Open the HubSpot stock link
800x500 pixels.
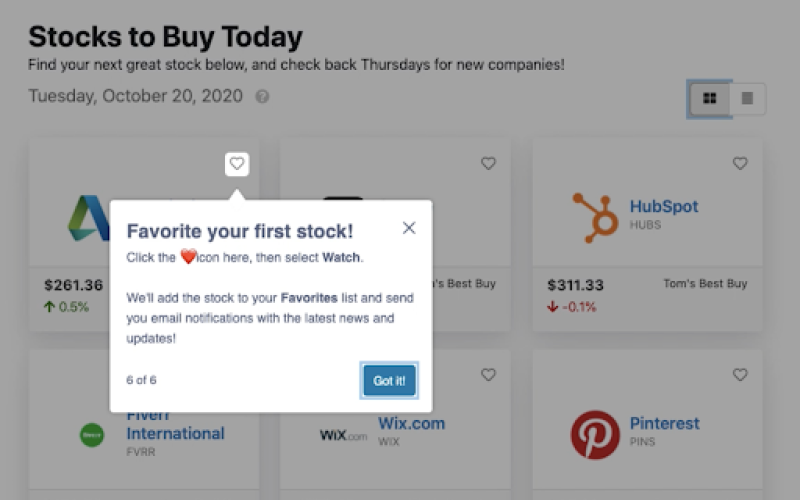tap(664, 207)
